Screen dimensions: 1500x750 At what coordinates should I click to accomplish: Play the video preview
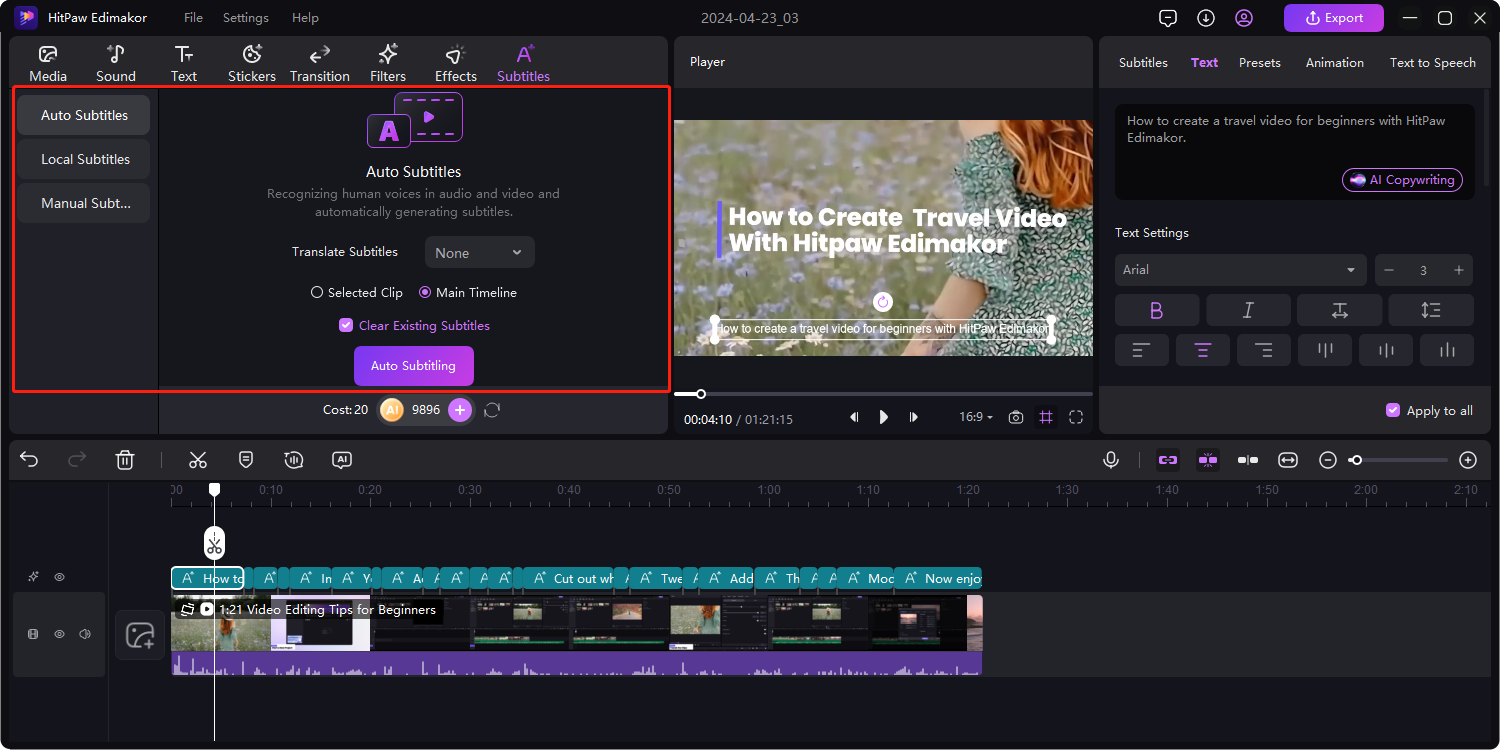884,417
